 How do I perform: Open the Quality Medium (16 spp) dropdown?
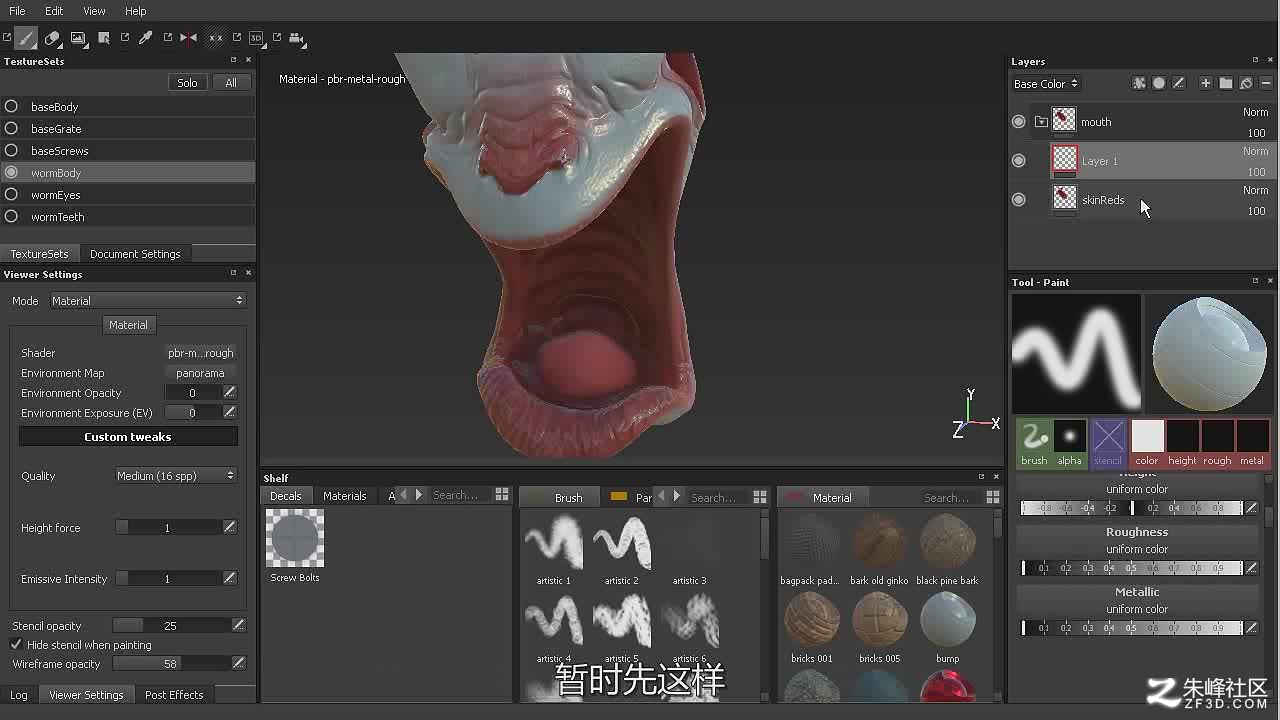tap(175, 476)
